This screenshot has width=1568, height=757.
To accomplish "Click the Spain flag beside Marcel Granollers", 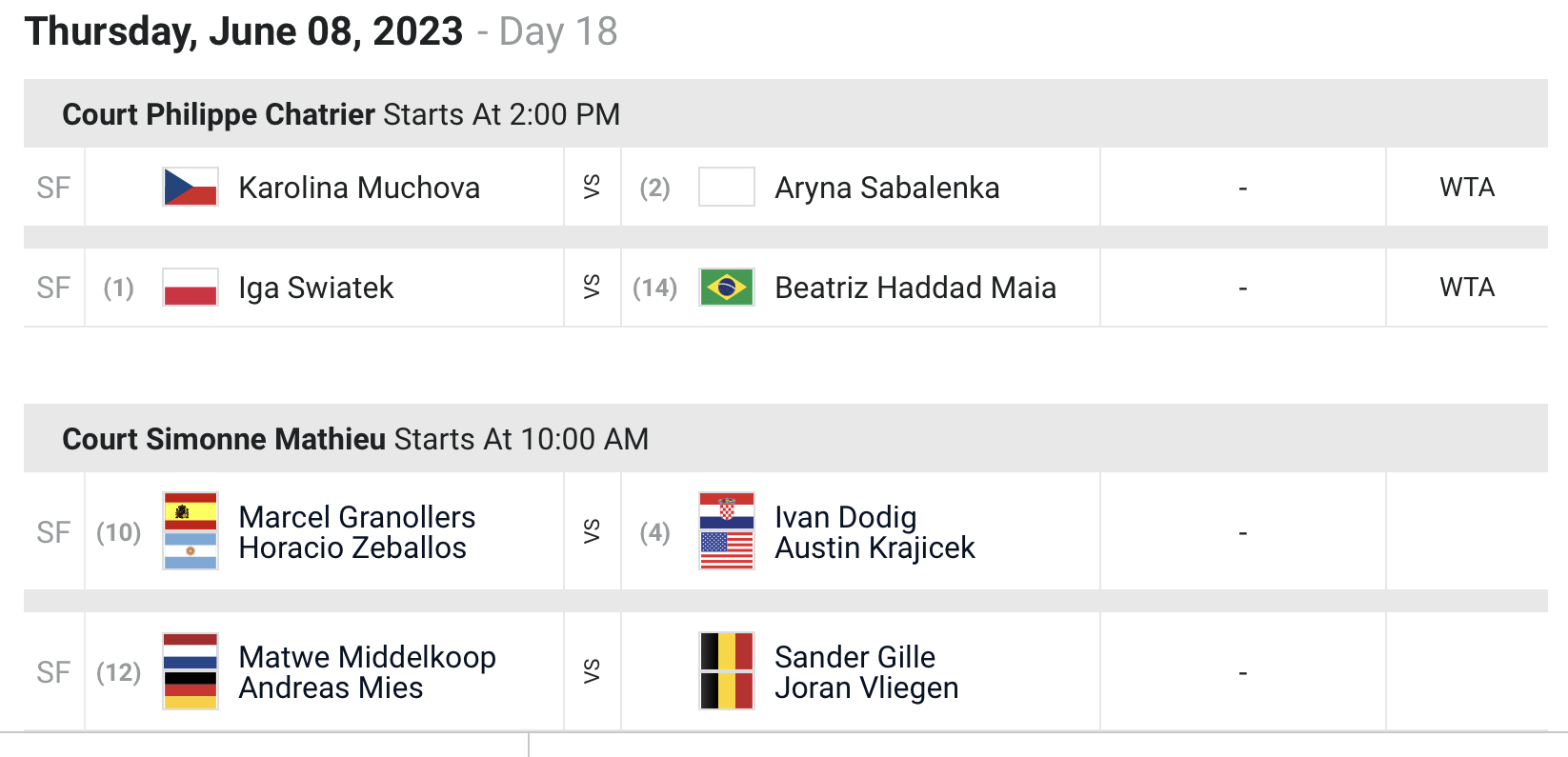I will tap(191, 511).
